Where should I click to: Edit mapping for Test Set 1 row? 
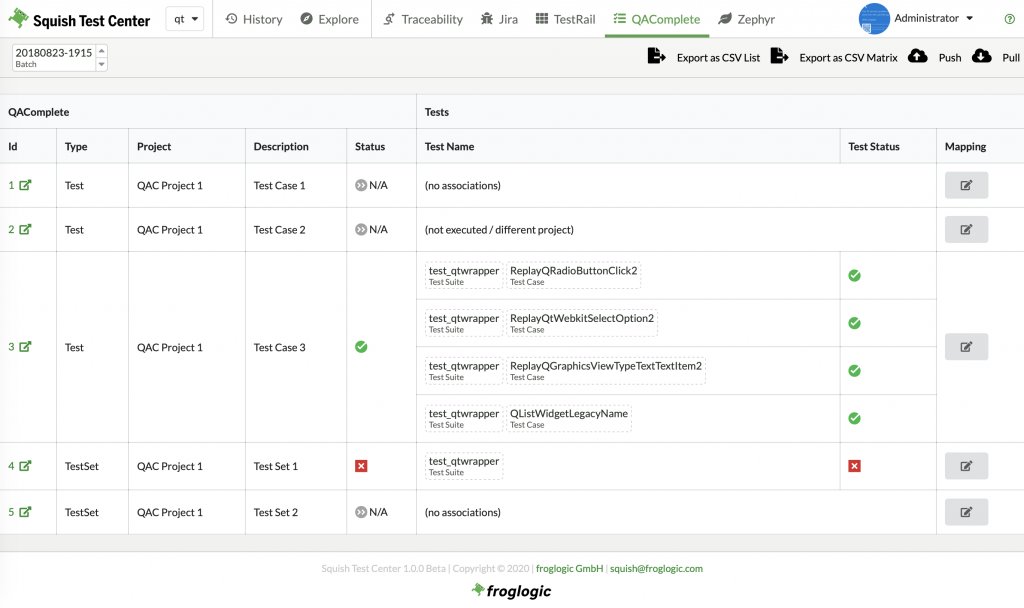[966, 466]
